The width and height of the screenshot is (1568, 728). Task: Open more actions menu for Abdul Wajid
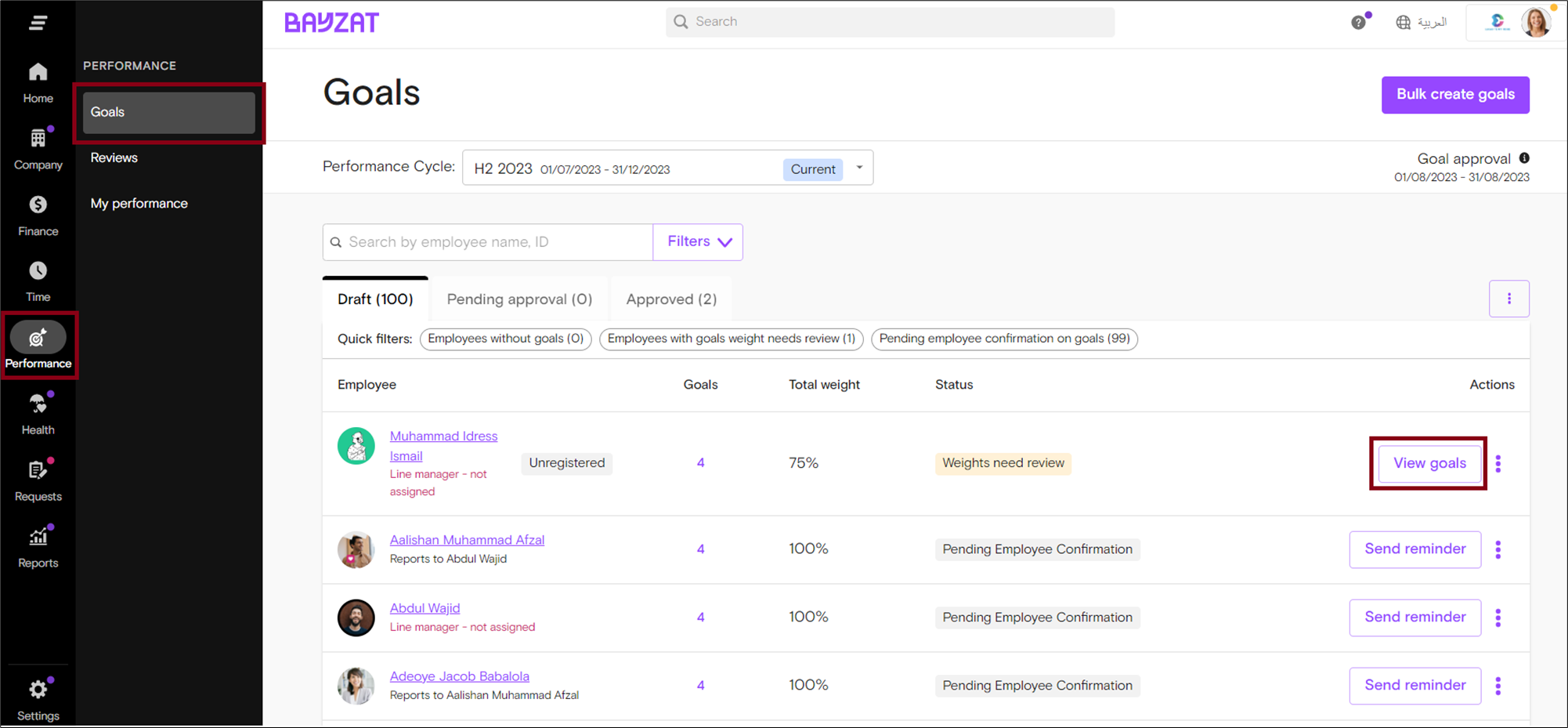coord(1498,618)
